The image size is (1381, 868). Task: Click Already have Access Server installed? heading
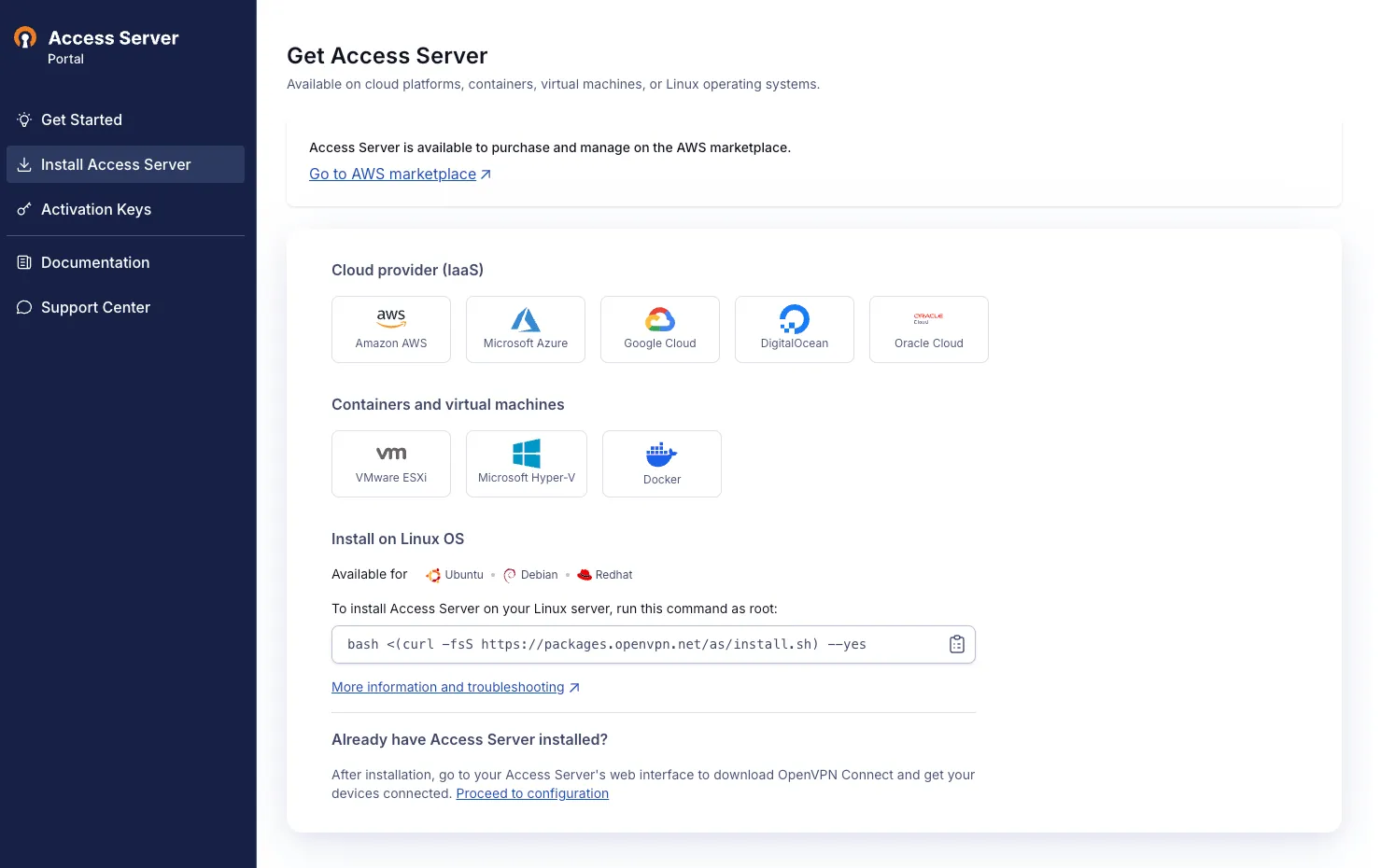point(470,739)
